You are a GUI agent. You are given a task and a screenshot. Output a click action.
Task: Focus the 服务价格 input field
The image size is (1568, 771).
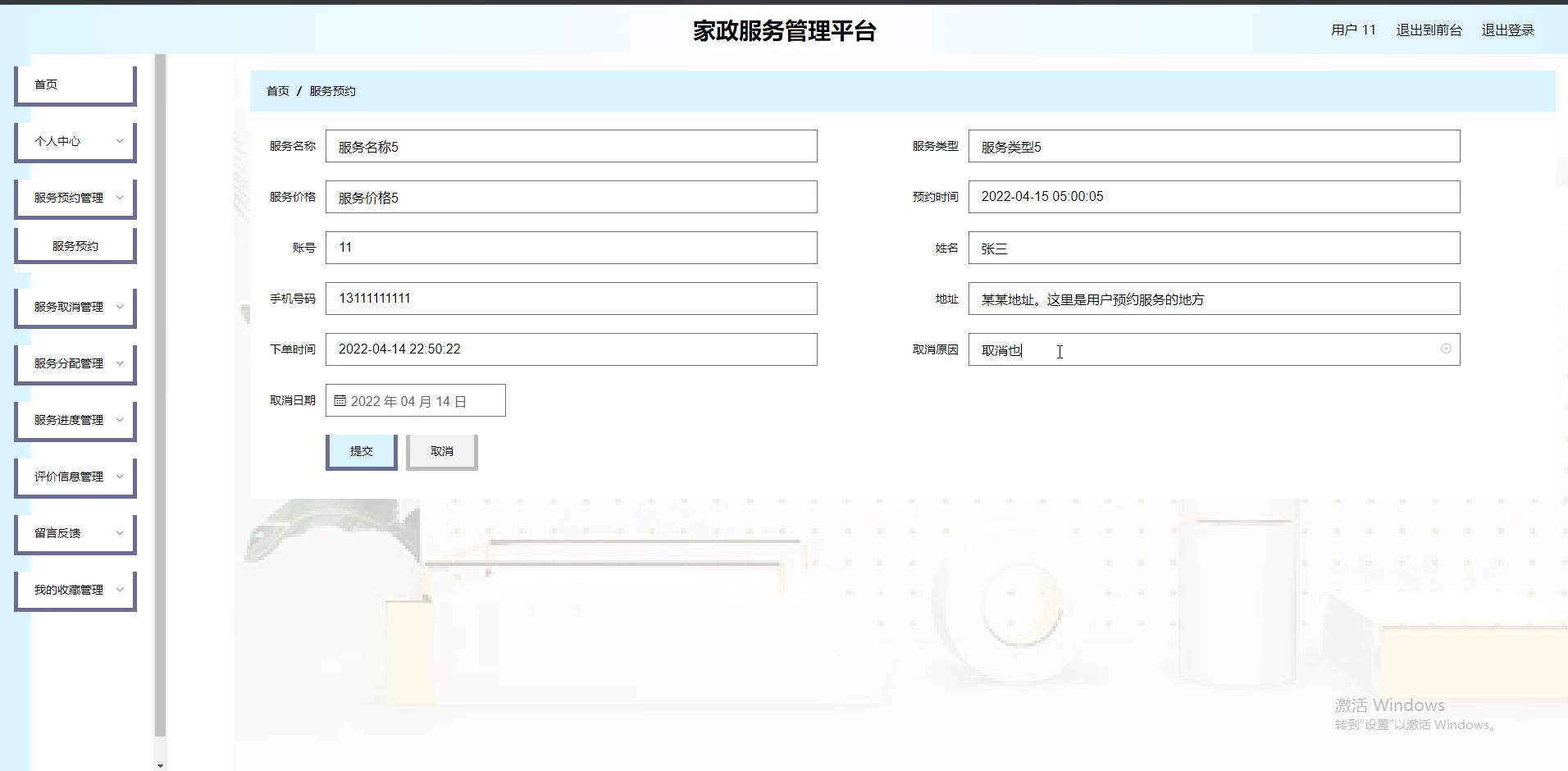click(572, 197)
